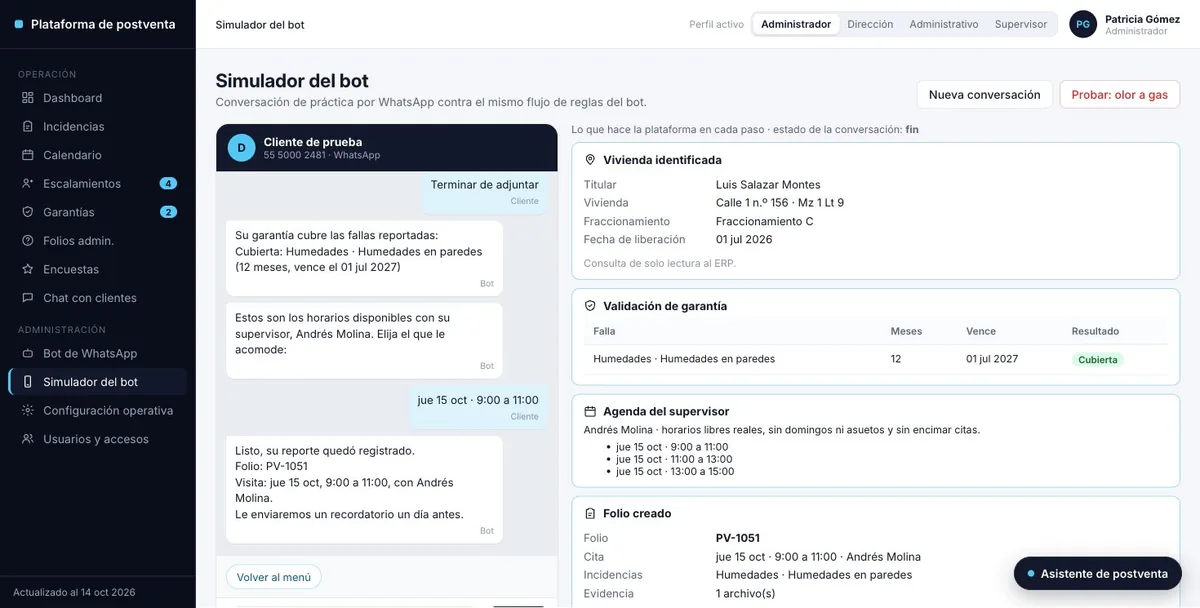Click the Encuestas star icon

[28, 269]
